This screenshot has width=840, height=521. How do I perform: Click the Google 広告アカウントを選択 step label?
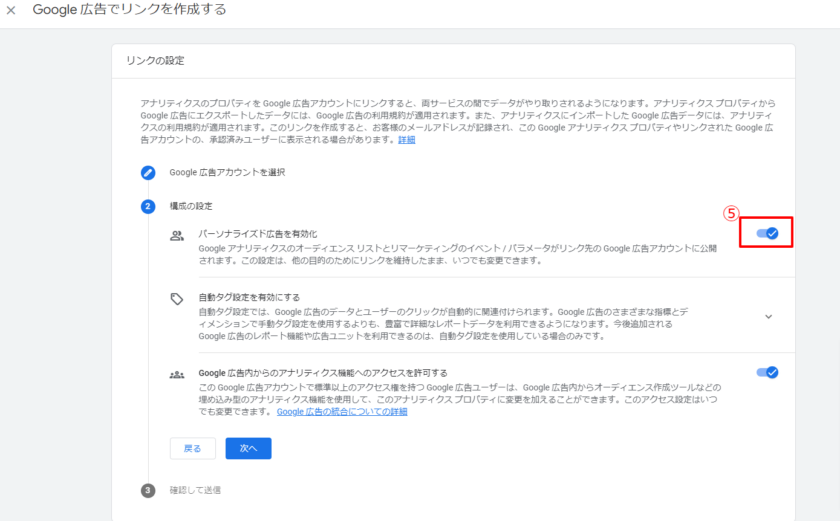click(227, 172)
